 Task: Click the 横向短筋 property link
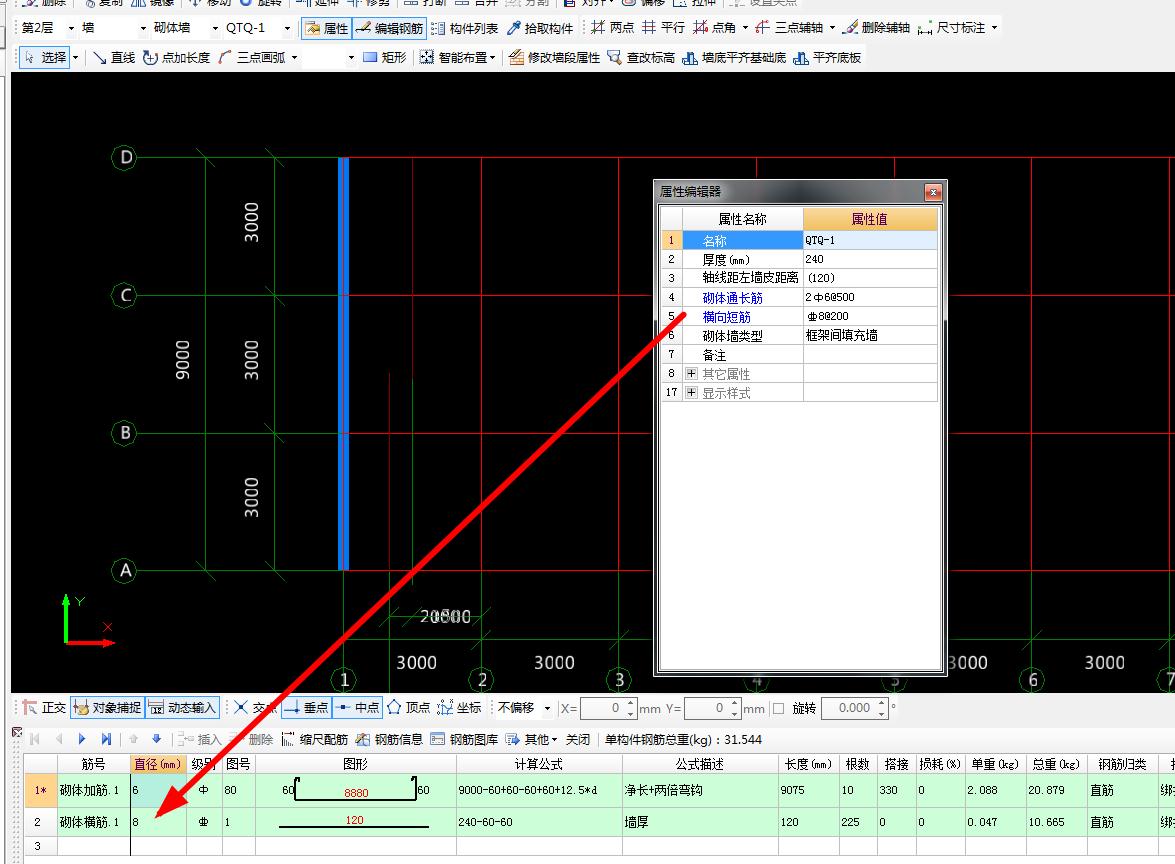(x=726, y=317)
